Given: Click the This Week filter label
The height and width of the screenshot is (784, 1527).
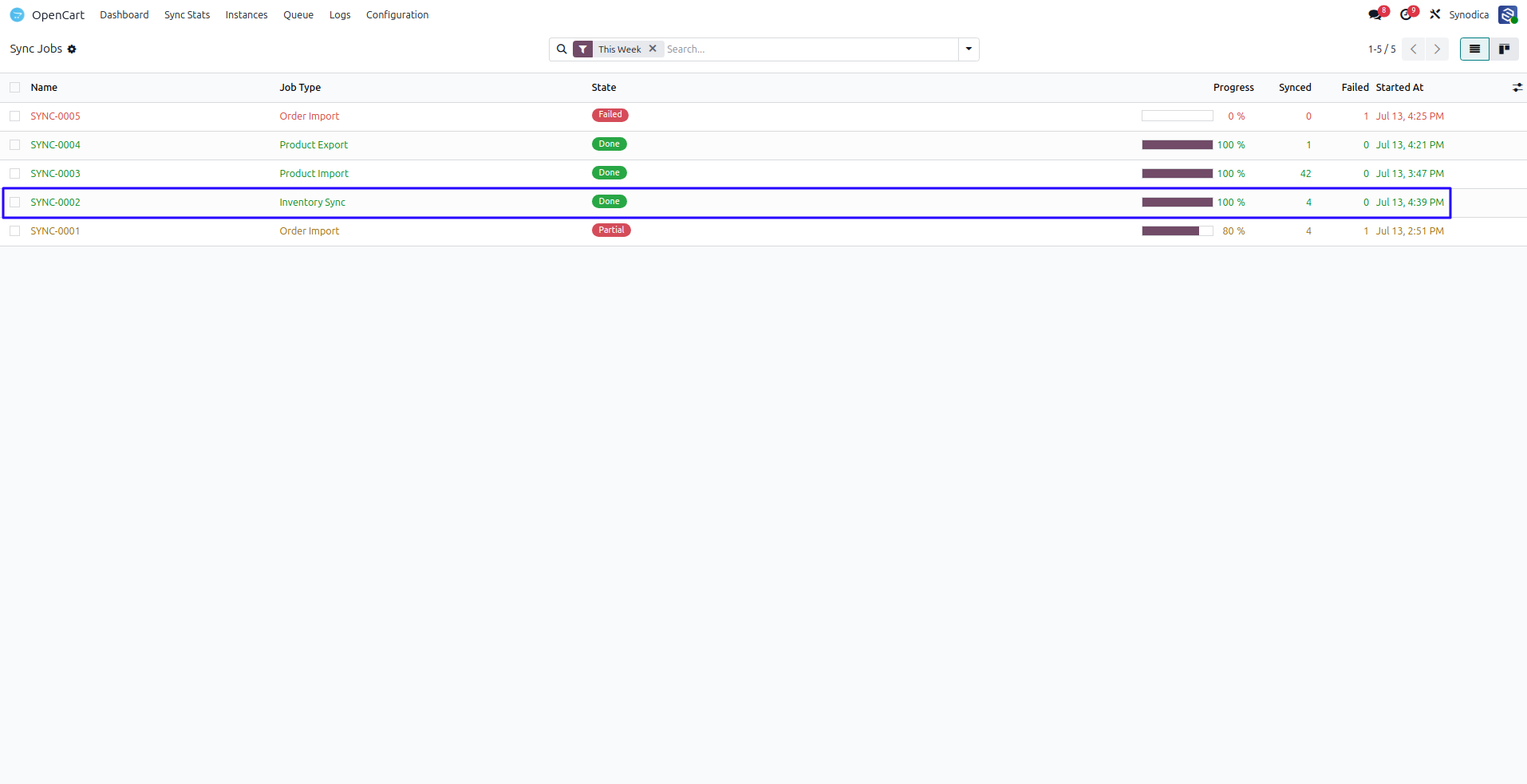Looking at the screenshot, I should [620, 49].
